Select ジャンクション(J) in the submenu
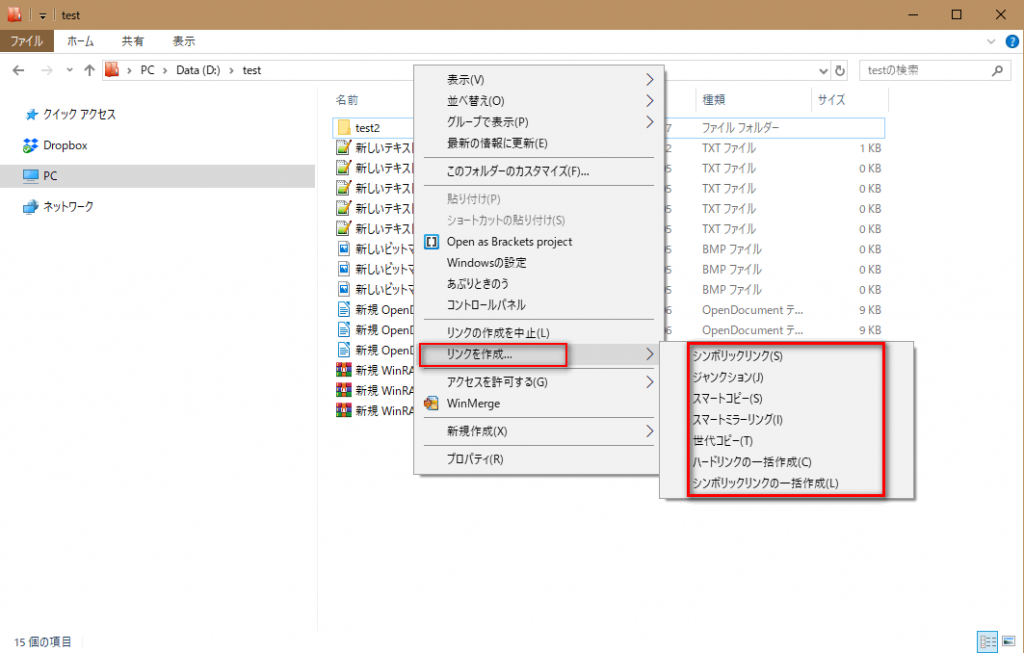This screenshot has height=653, width=1024. pos(727,377)
